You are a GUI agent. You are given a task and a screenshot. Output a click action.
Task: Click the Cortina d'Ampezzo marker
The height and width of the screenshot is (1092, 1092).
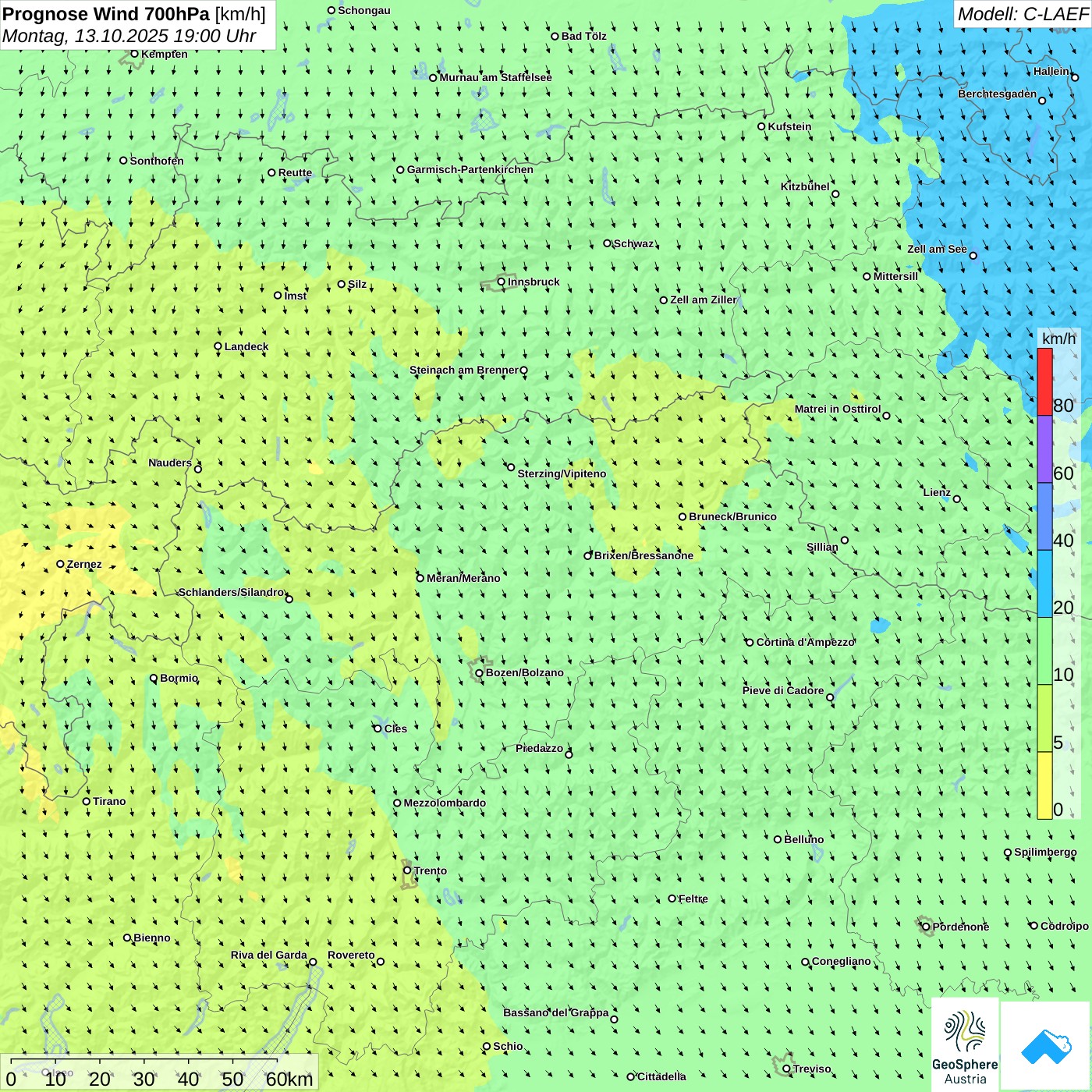(x=750, y=643)
